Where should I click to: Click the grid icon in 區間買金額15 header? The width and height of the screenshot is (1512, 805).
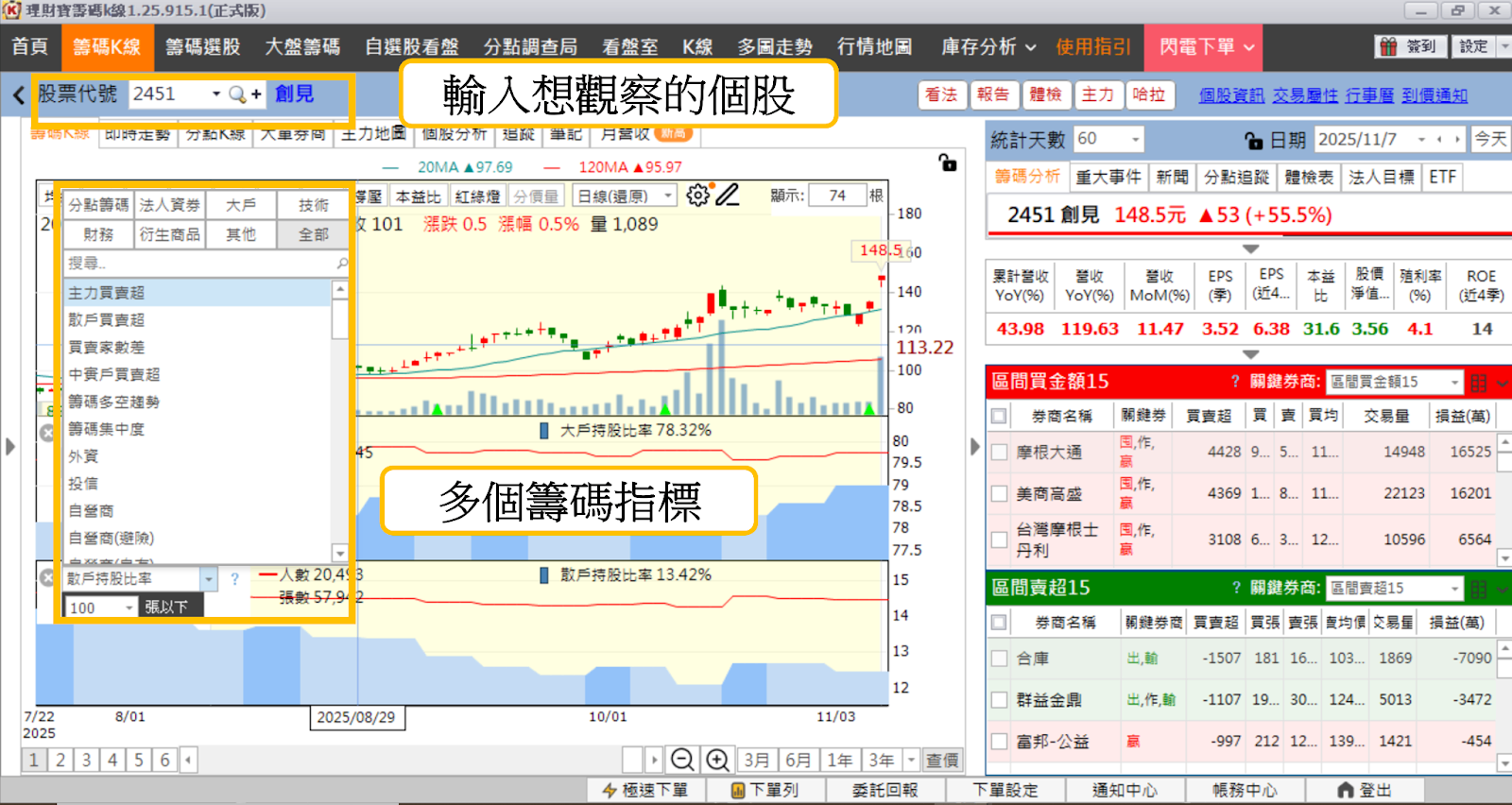pyautogui.click(x=1479, y=383)
